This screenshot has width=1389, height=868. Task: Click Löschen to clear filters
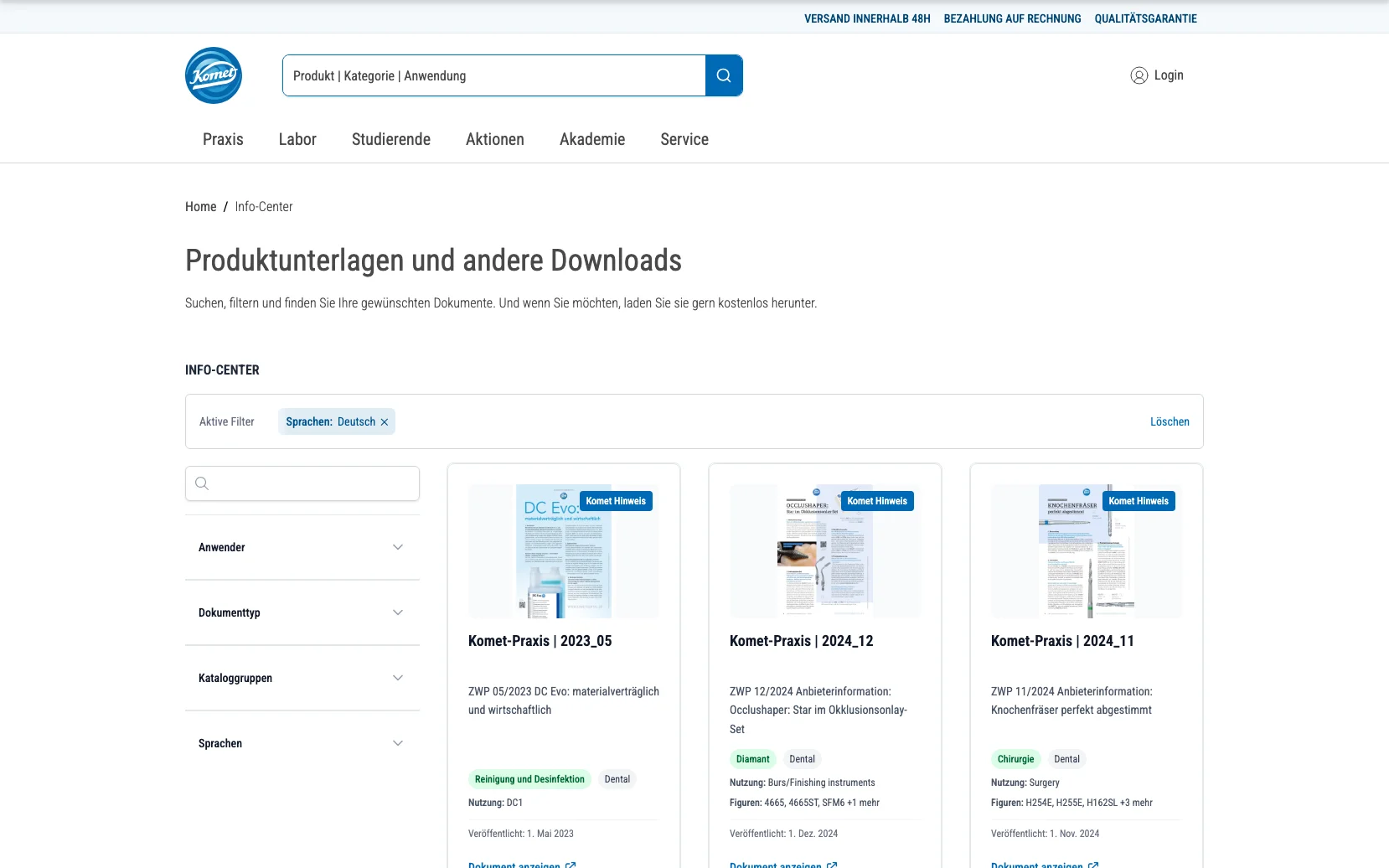coord(1170,421)
